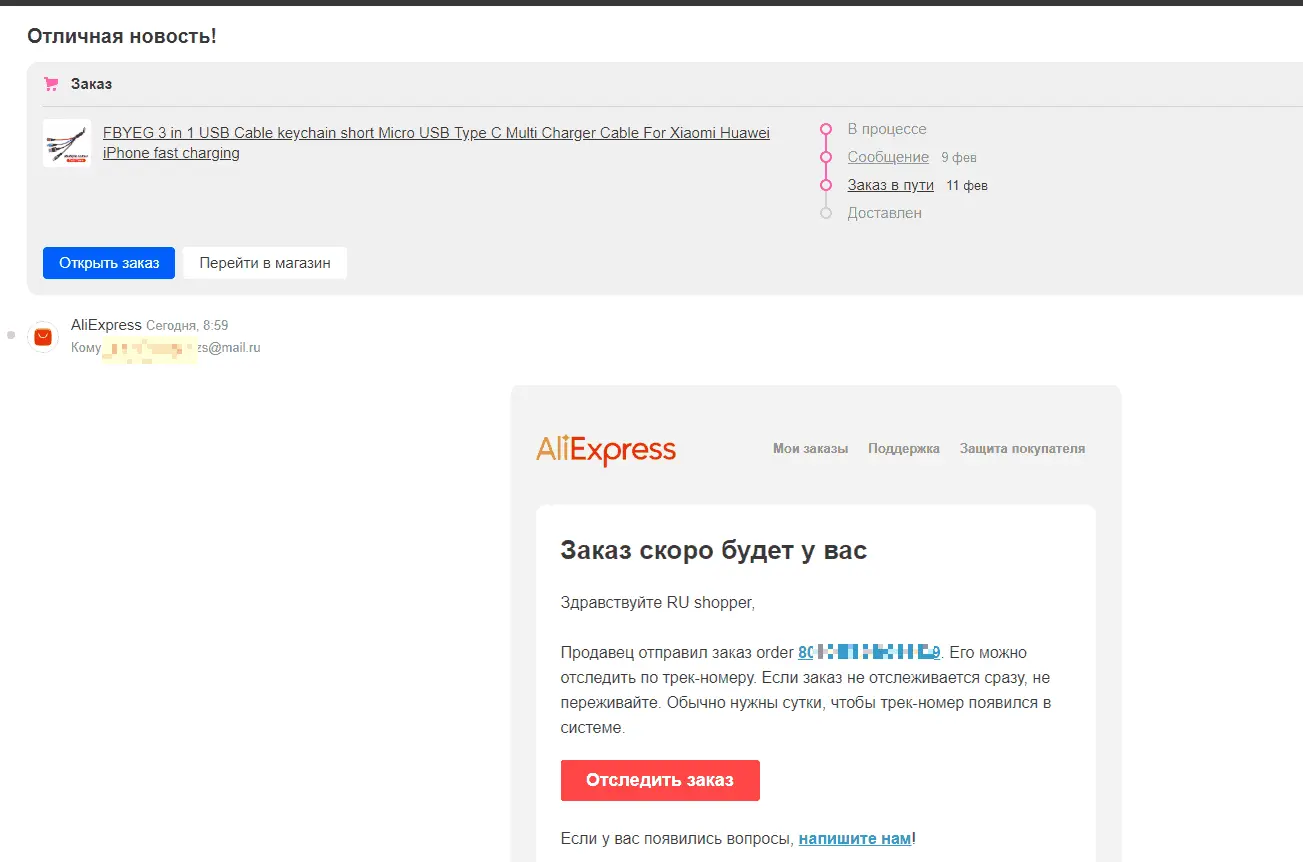Click the AliExpress logo in the email

(x=606, y=450)
